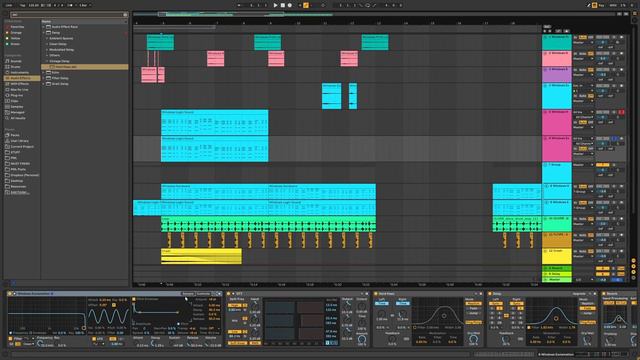Set track 1 monitor to Auto

tap(583, 38)
